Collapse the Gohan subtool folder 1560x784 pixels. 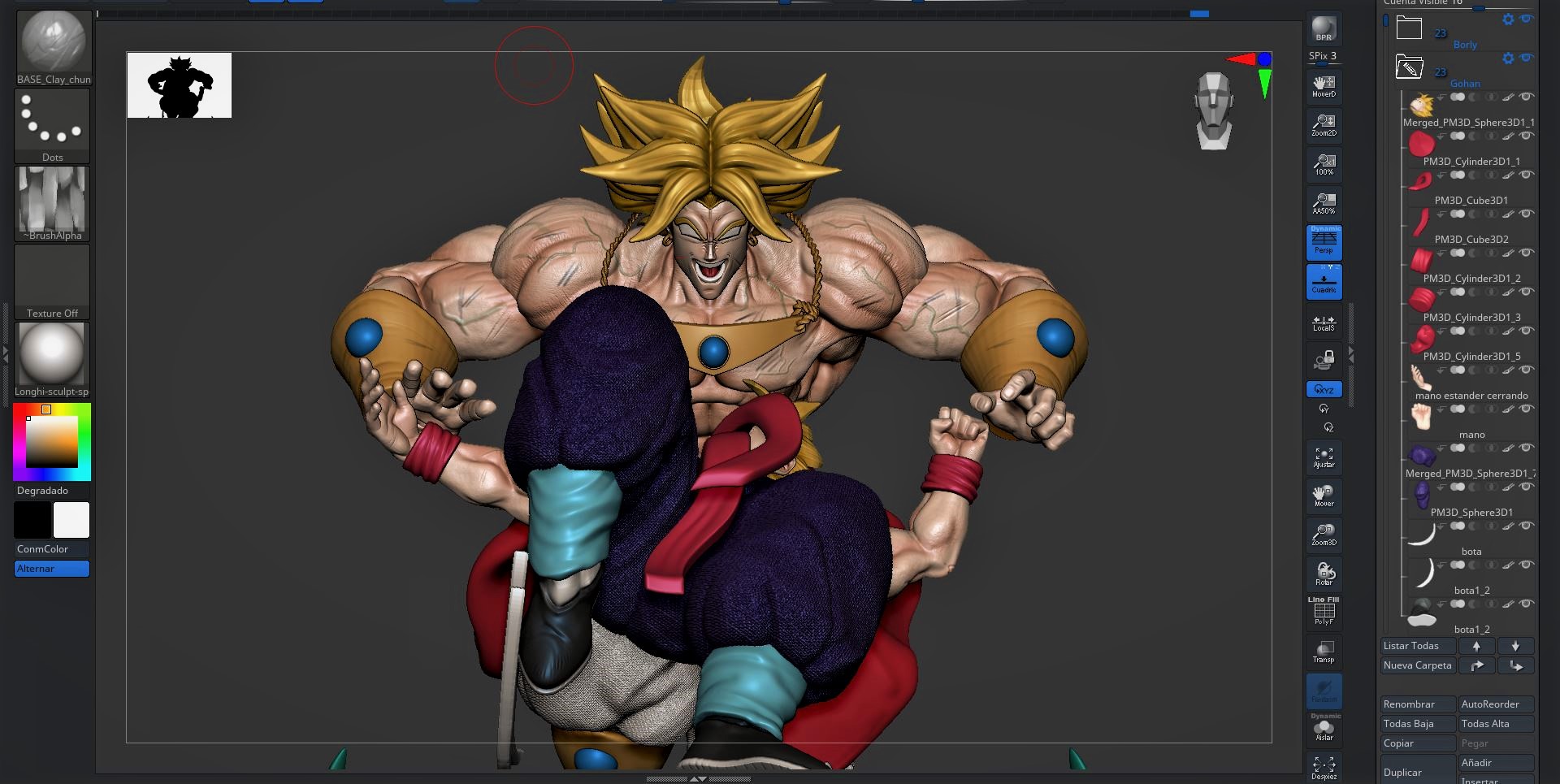pos(1409,67)
